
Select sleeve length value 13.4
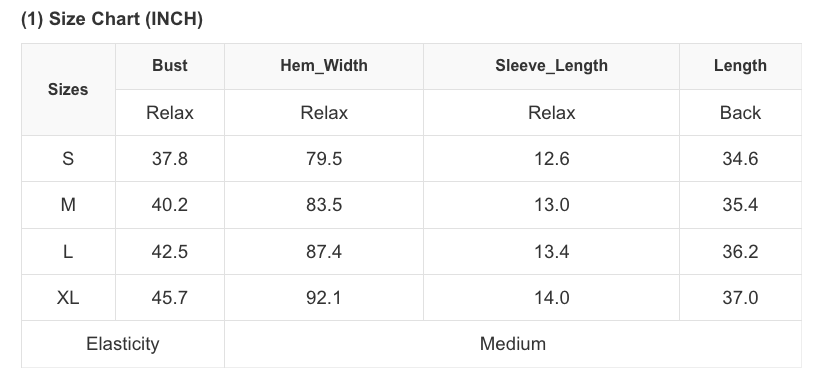point(551,251)
